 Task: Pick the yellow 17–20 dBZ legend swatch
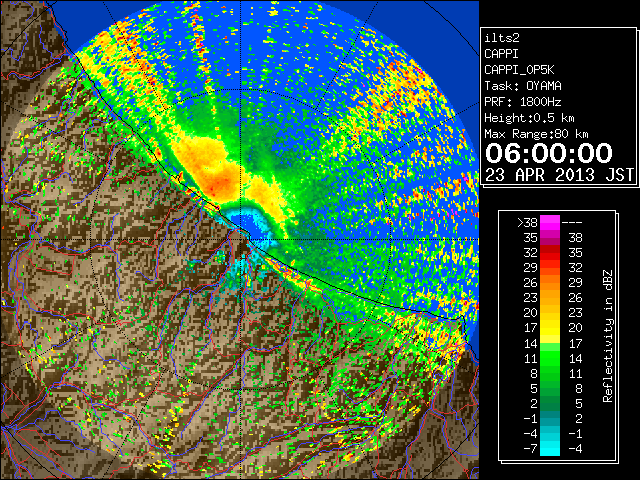[550, 328]
